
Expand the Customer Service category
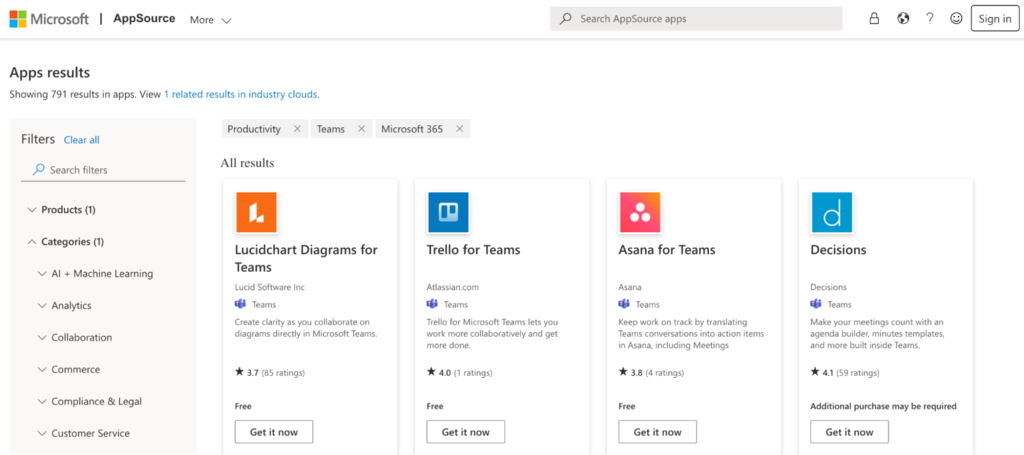coord(83,433)
